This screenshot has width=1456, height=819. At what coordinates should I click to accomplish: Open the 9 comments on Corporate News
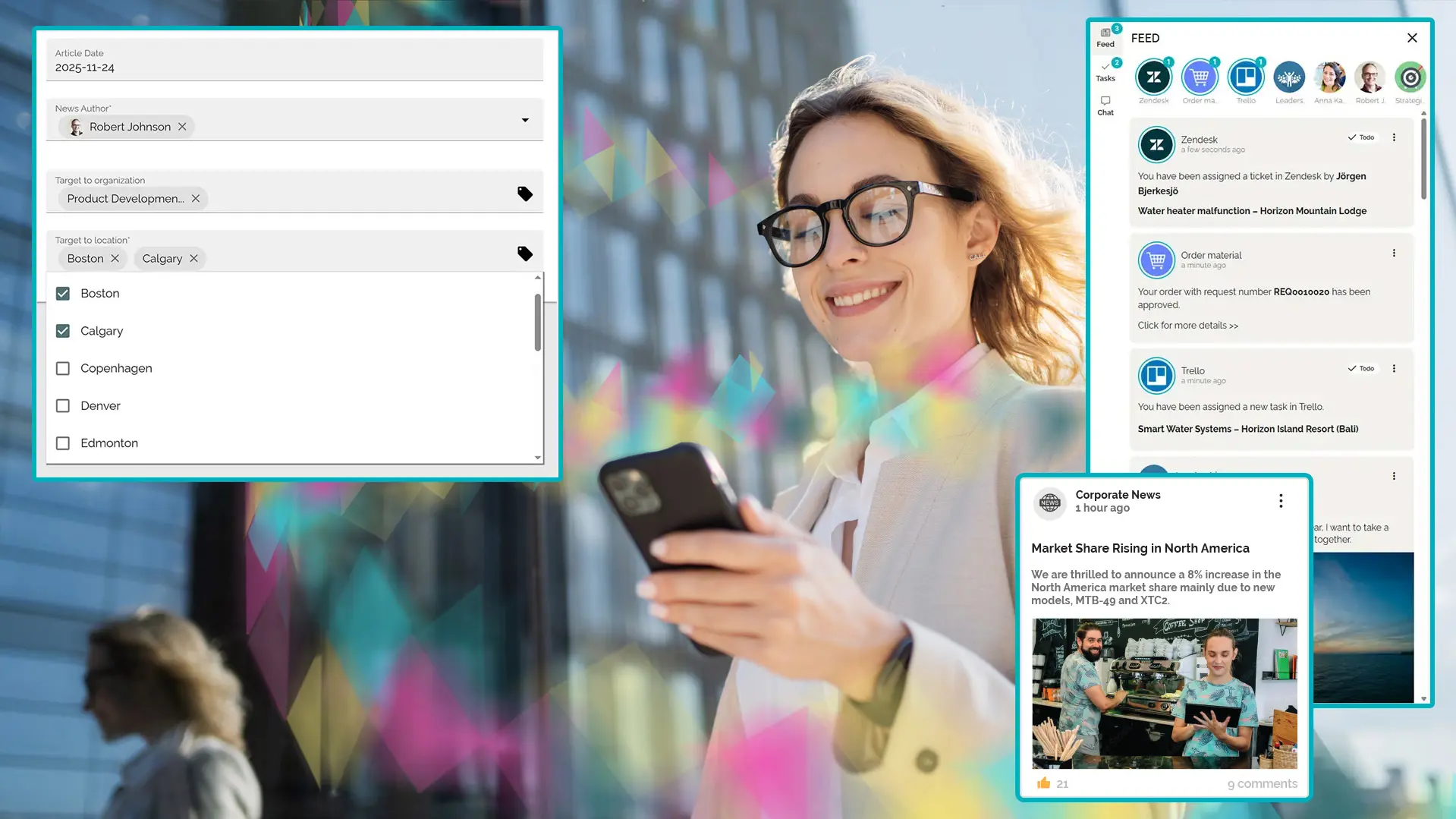pyautogui.click(x=1262, y=783)
